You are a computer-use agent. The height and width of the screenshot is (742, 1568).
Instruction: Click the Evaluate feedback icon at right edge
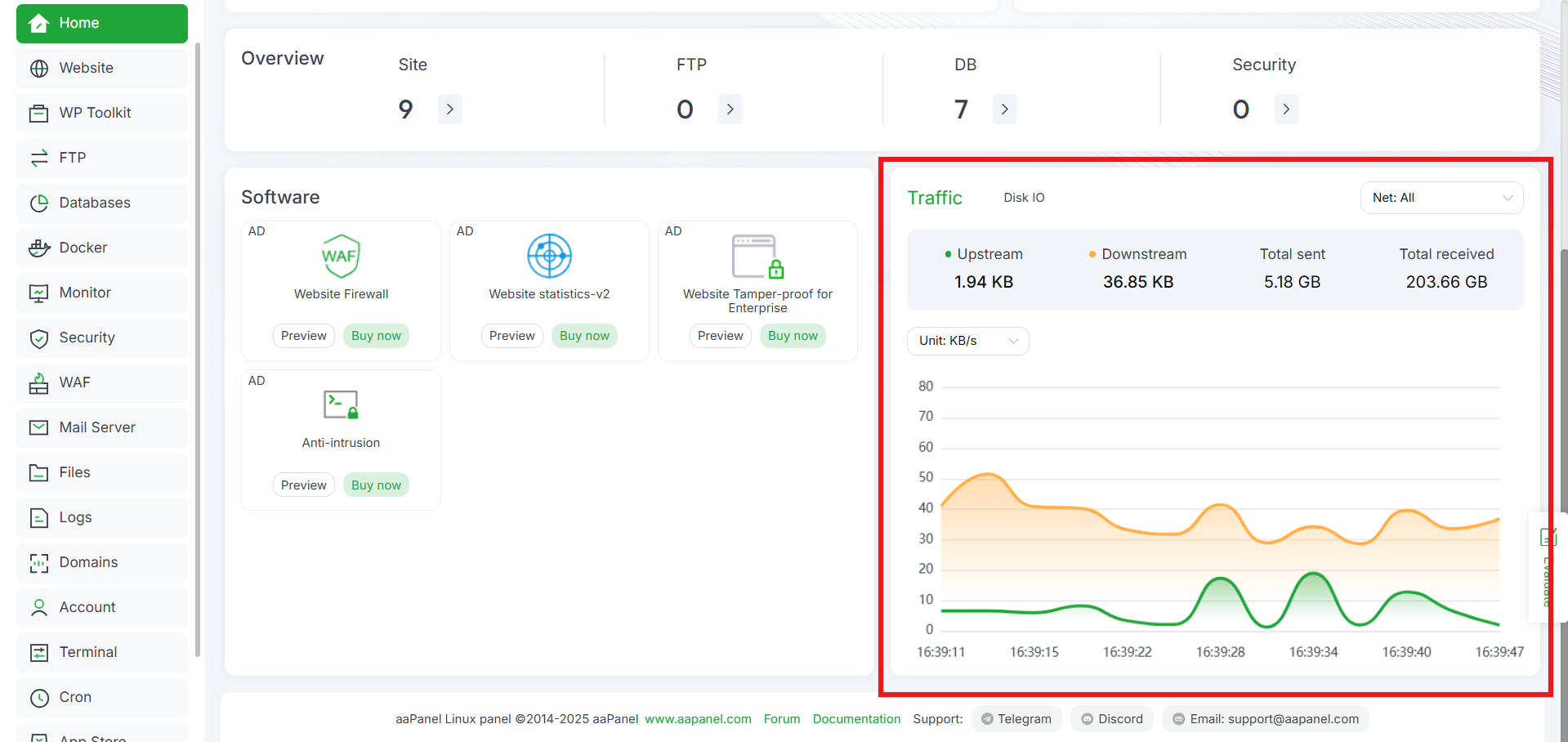pos(1548,538)
